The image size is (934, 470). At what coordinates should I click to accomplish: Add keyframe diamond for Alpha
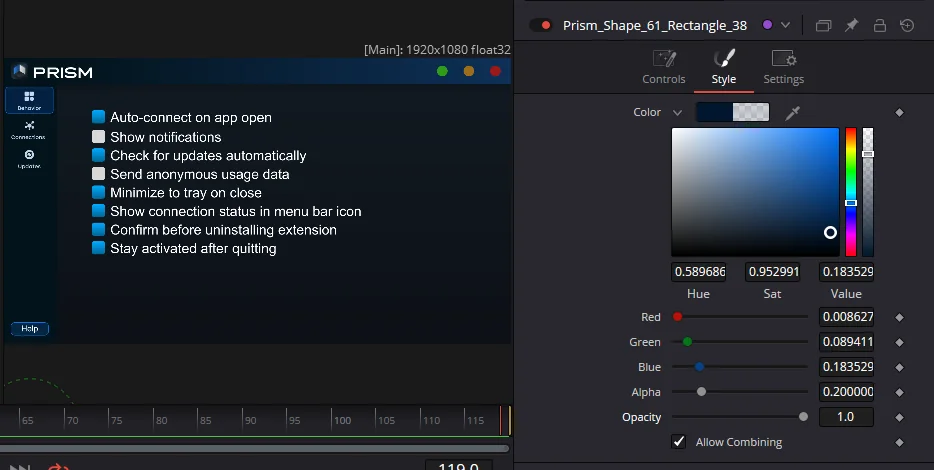pyautogui.click(x=899, y=393)
